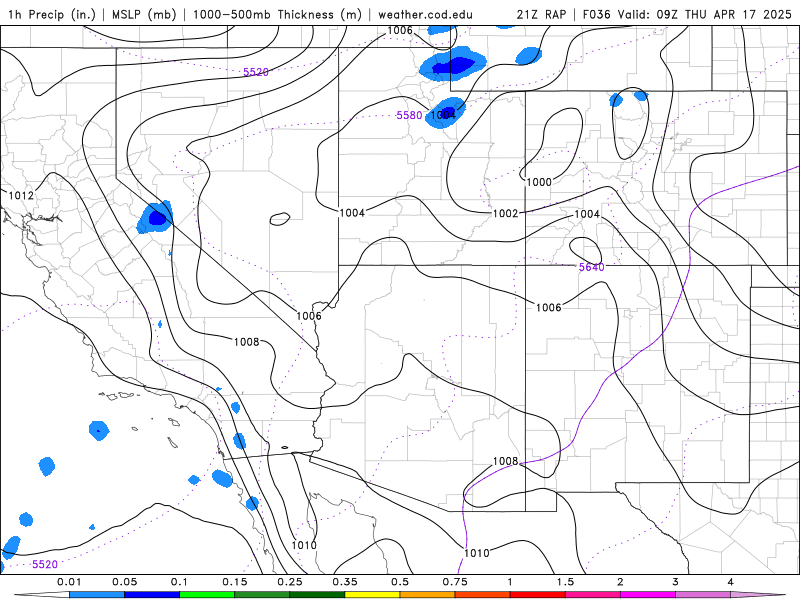The width and height of the screenshot is (800, 600).
Task: Click the '3' legend value
Action: point(676,582)
